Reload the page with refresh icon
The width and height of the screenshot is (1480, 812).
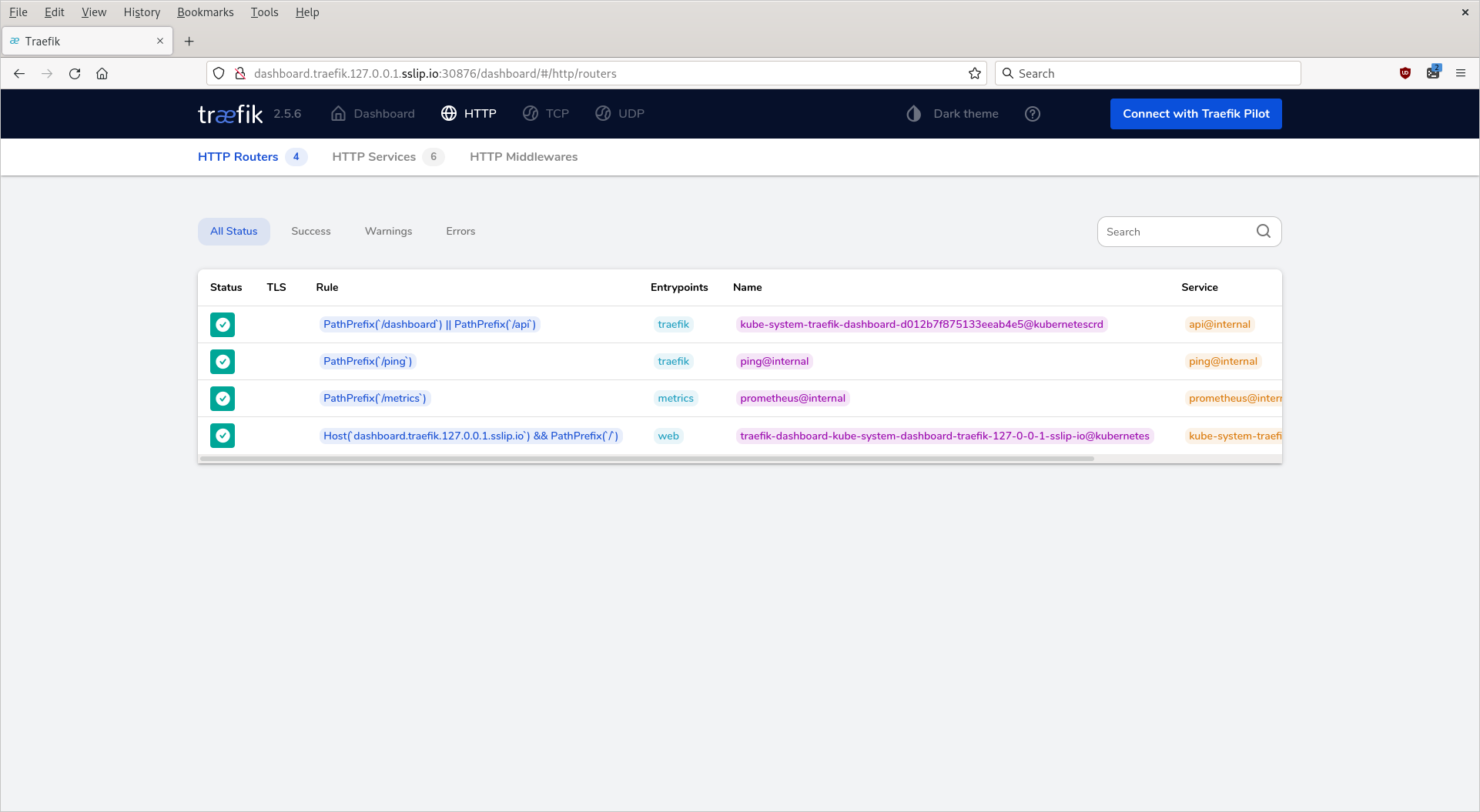(x=75, y=74)
